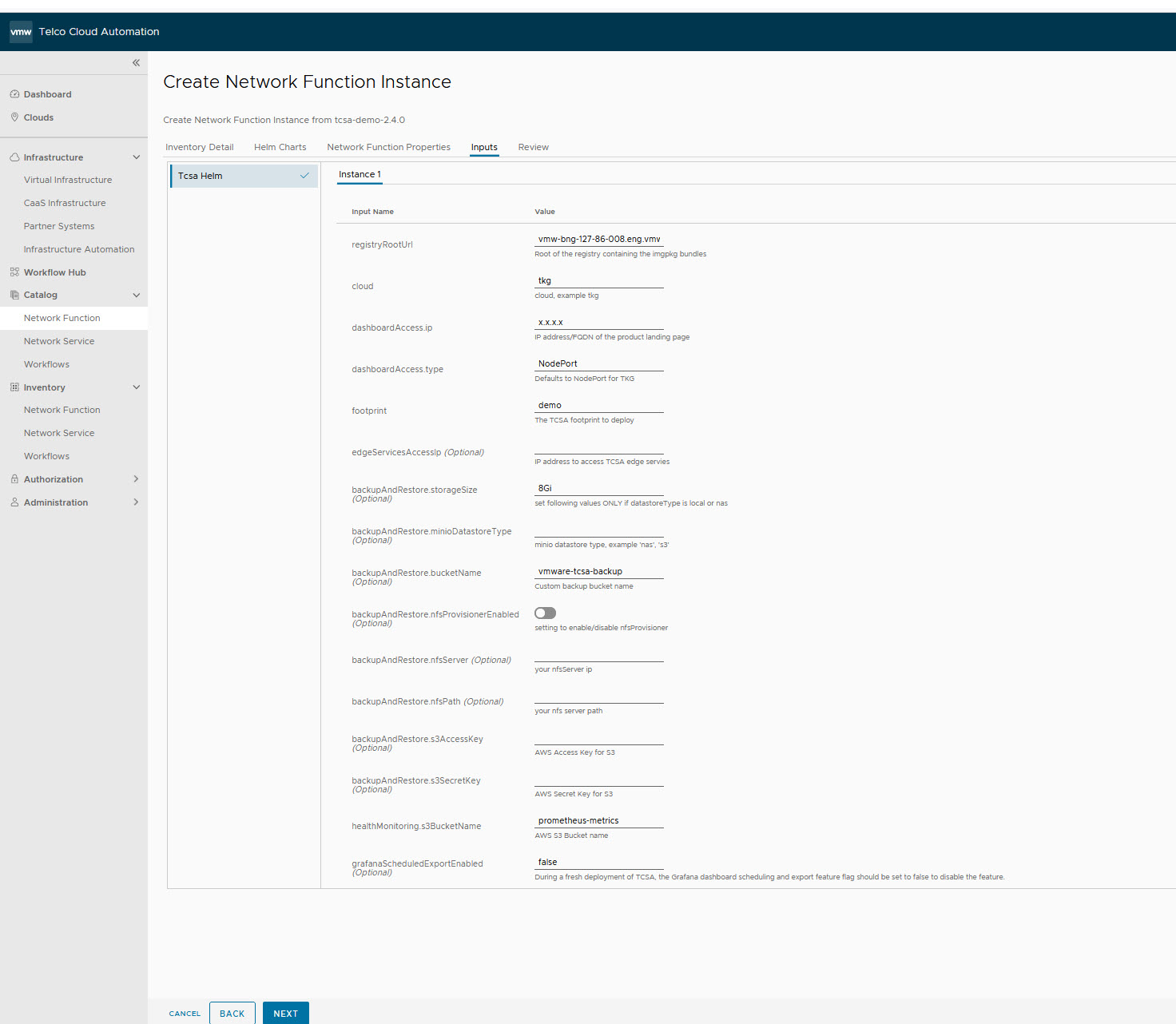Open Infrastructure Automation page
Image resolution: width=1176 pixels, height=1024 pixels.
(x=79, y=249)
